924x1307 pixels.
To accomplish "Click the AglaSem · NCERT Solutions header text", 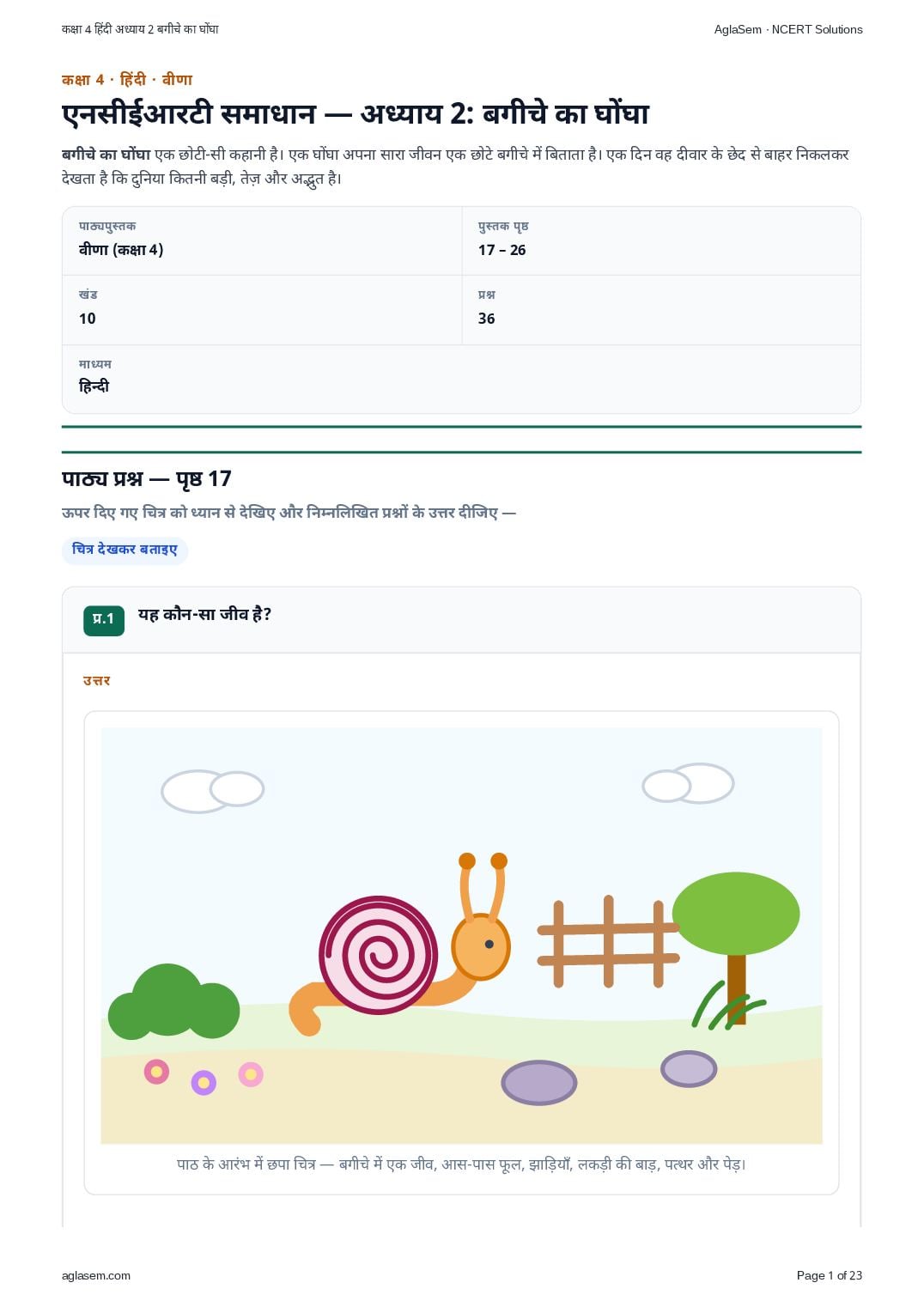I will point(788,29).
